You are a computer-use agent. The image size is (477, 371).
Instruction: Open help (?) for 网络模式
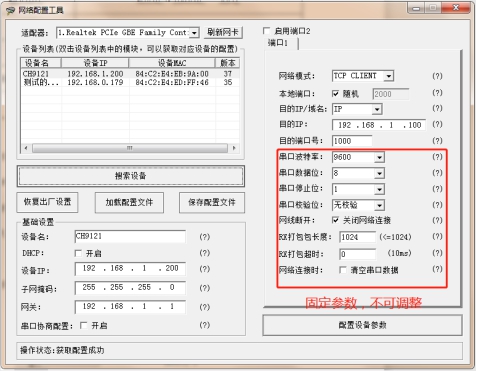pos(437,76)
